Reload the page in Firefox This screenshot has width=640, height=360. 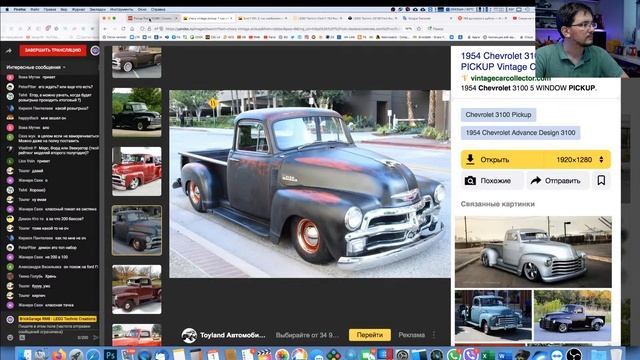(123, 29)
